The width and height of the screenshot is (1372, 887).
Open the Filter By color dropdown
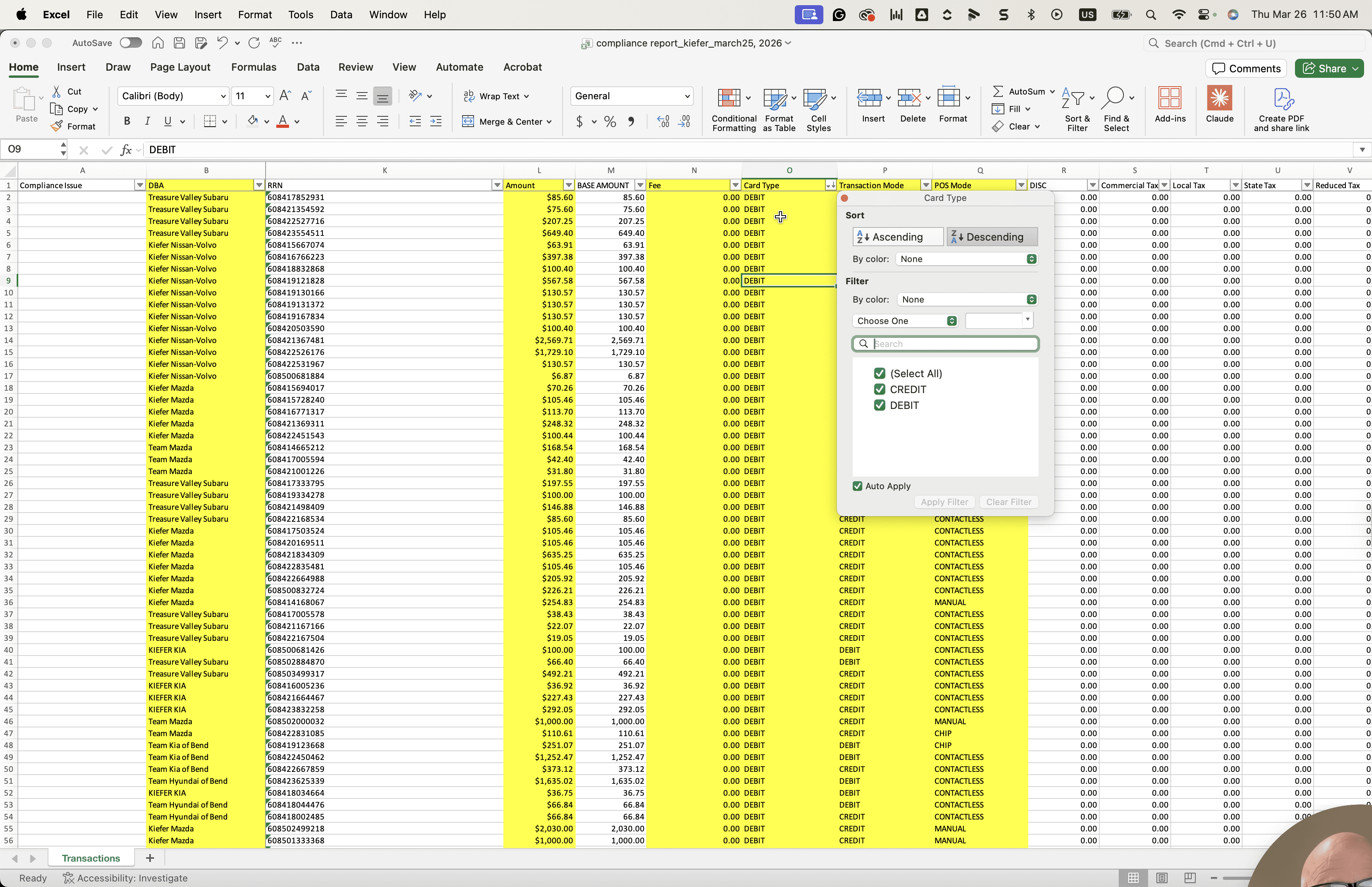(x=967, y=299)
